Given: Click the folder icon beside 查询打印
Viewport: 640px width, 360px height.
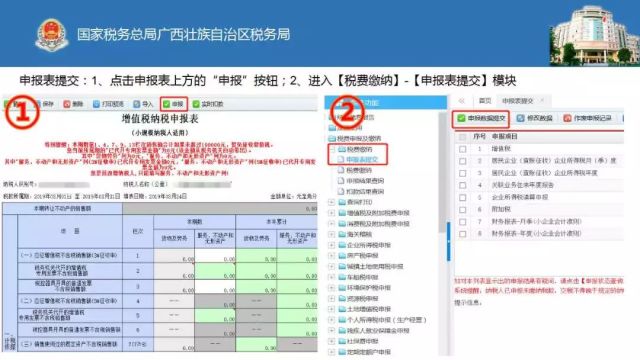Looking at the screenshot, I should (x=342, y=202).
